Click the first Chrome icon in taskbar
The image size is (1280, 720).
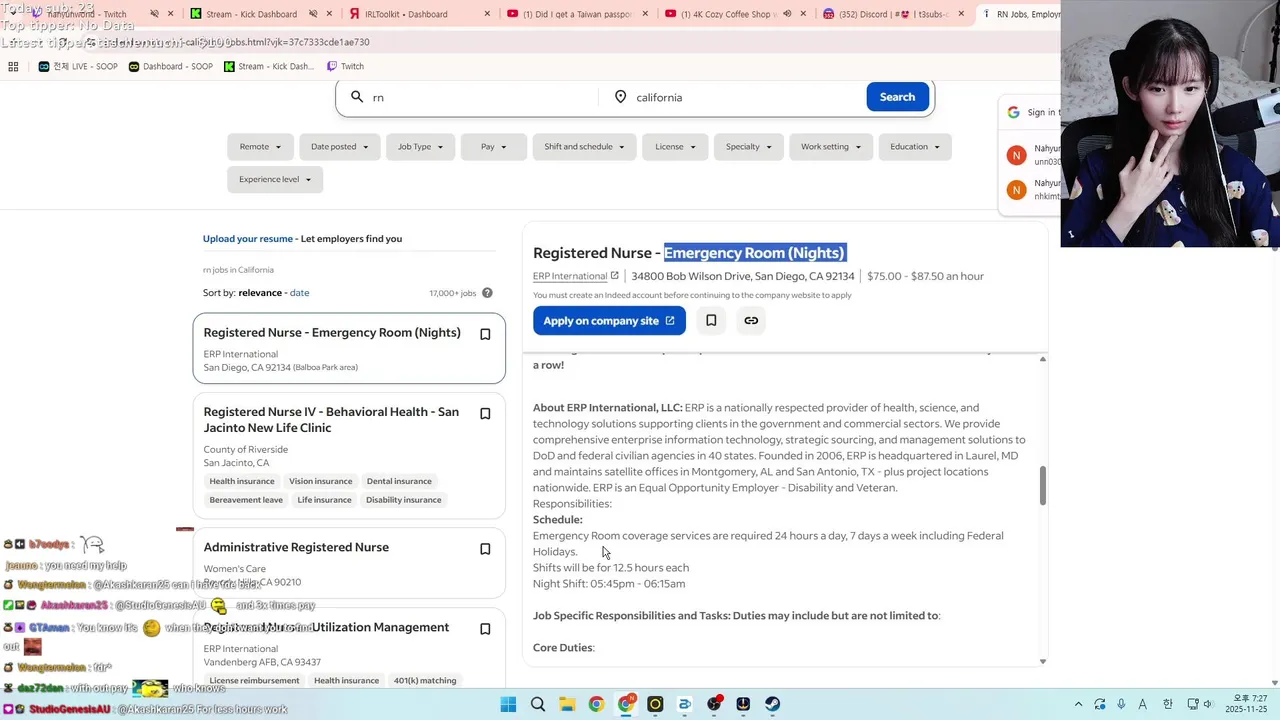pyautogui.click(x=596, y=704)
